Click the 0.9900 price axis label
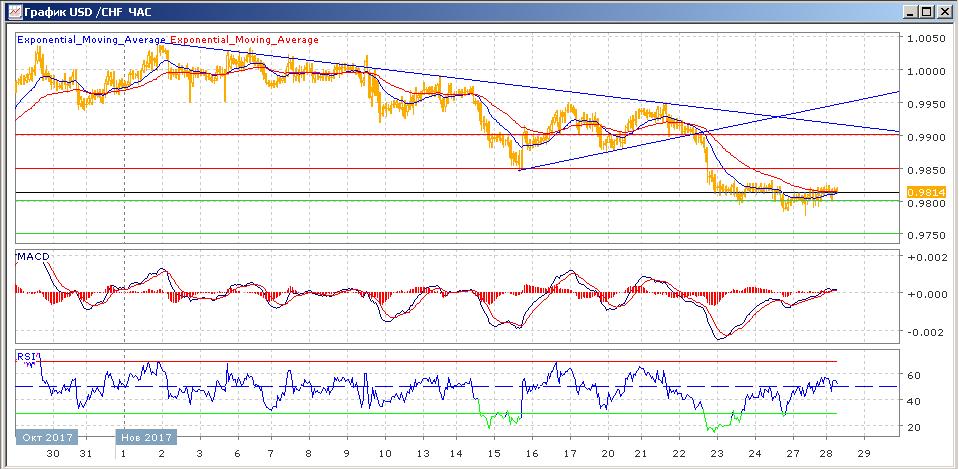 (924, 137)
